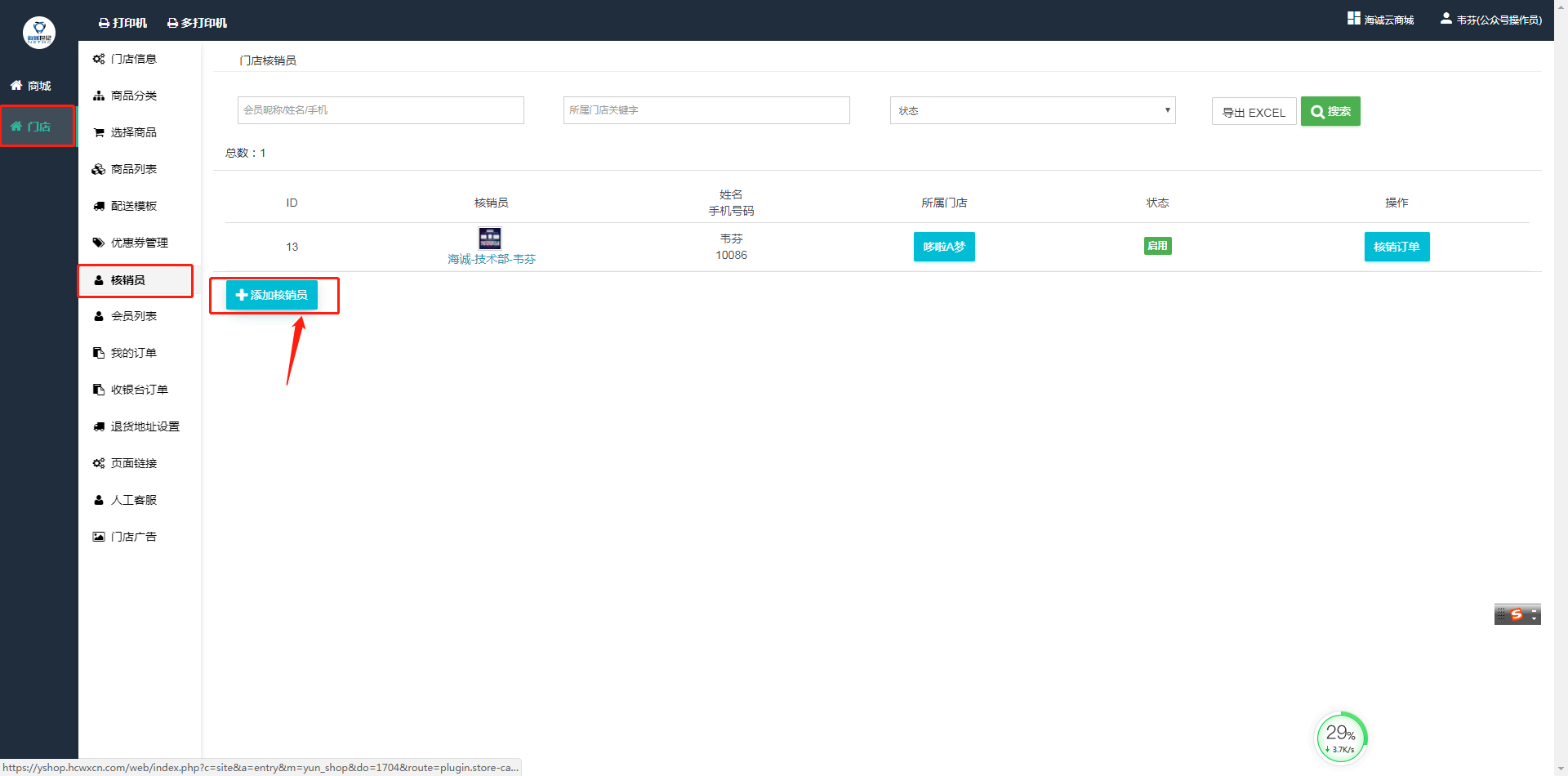The height and width of the screenshot is (776, 1568).
Task: Click the 海诚云商城 grid icon
Action: [1353, 18]
